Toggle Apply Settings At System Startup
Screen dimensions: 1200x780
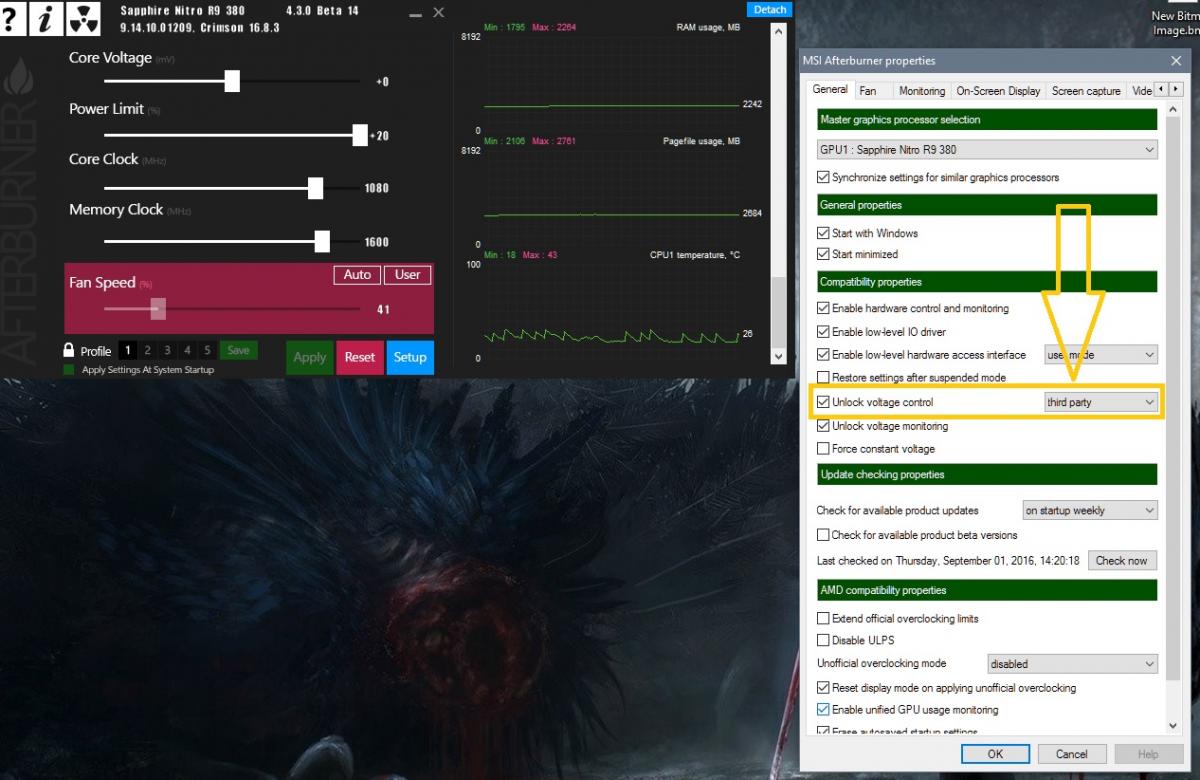coord(68,370)
